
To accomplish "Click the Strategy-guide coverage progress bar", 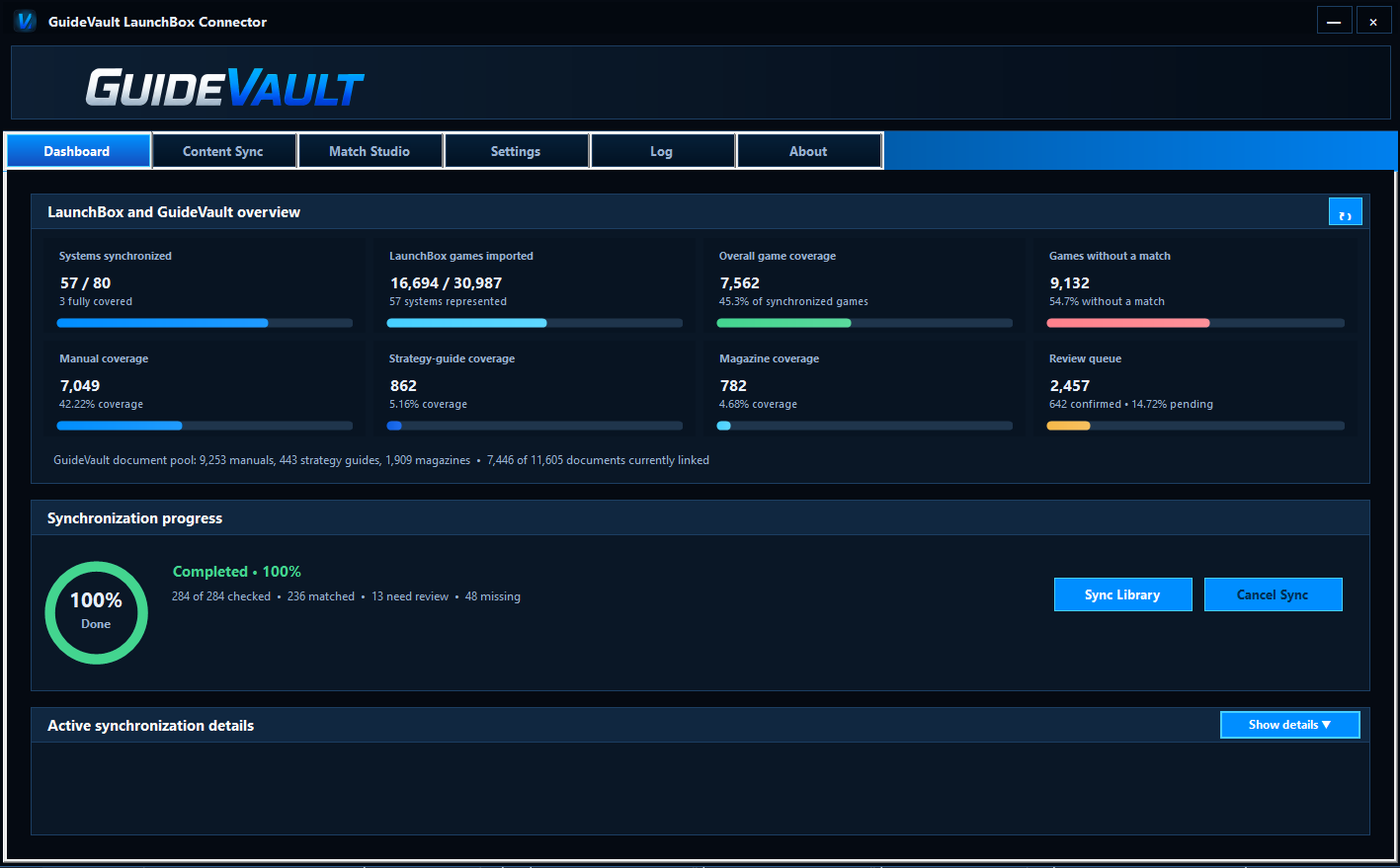I will point(535,426).
